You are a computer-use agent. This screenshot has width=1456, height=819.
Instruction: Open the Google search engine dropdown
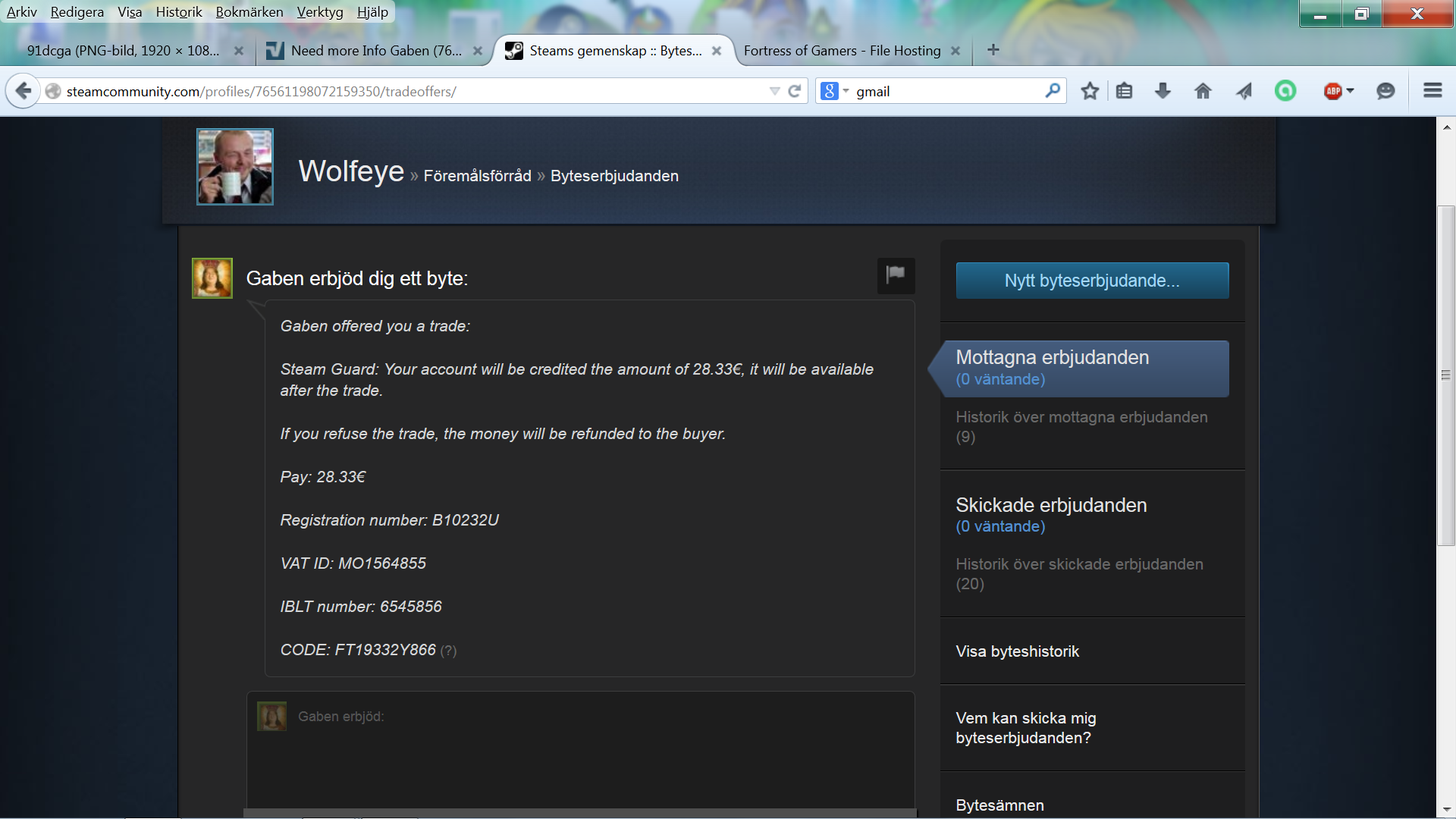(x=834, y=91)
